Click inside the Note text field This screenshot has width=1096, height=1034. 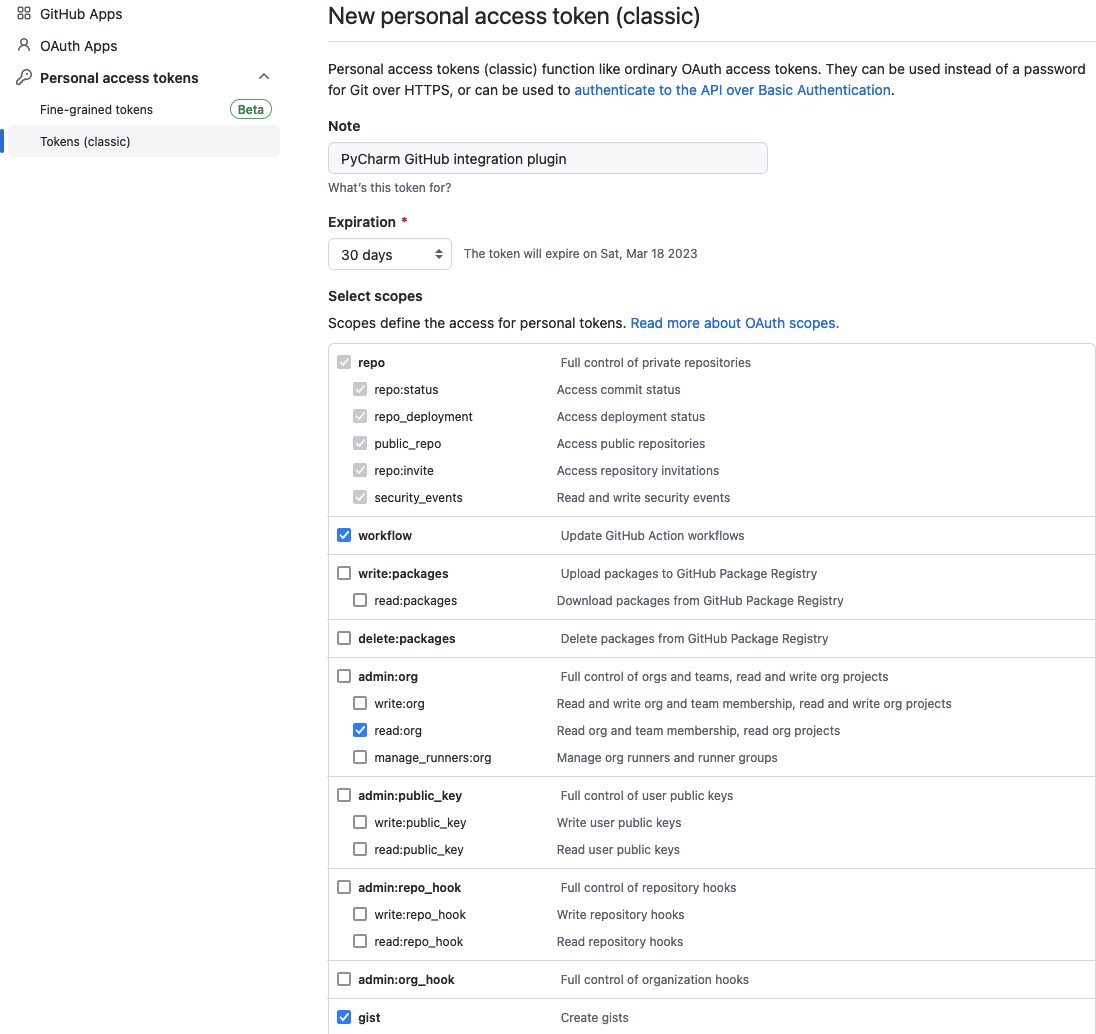(547, 158)
